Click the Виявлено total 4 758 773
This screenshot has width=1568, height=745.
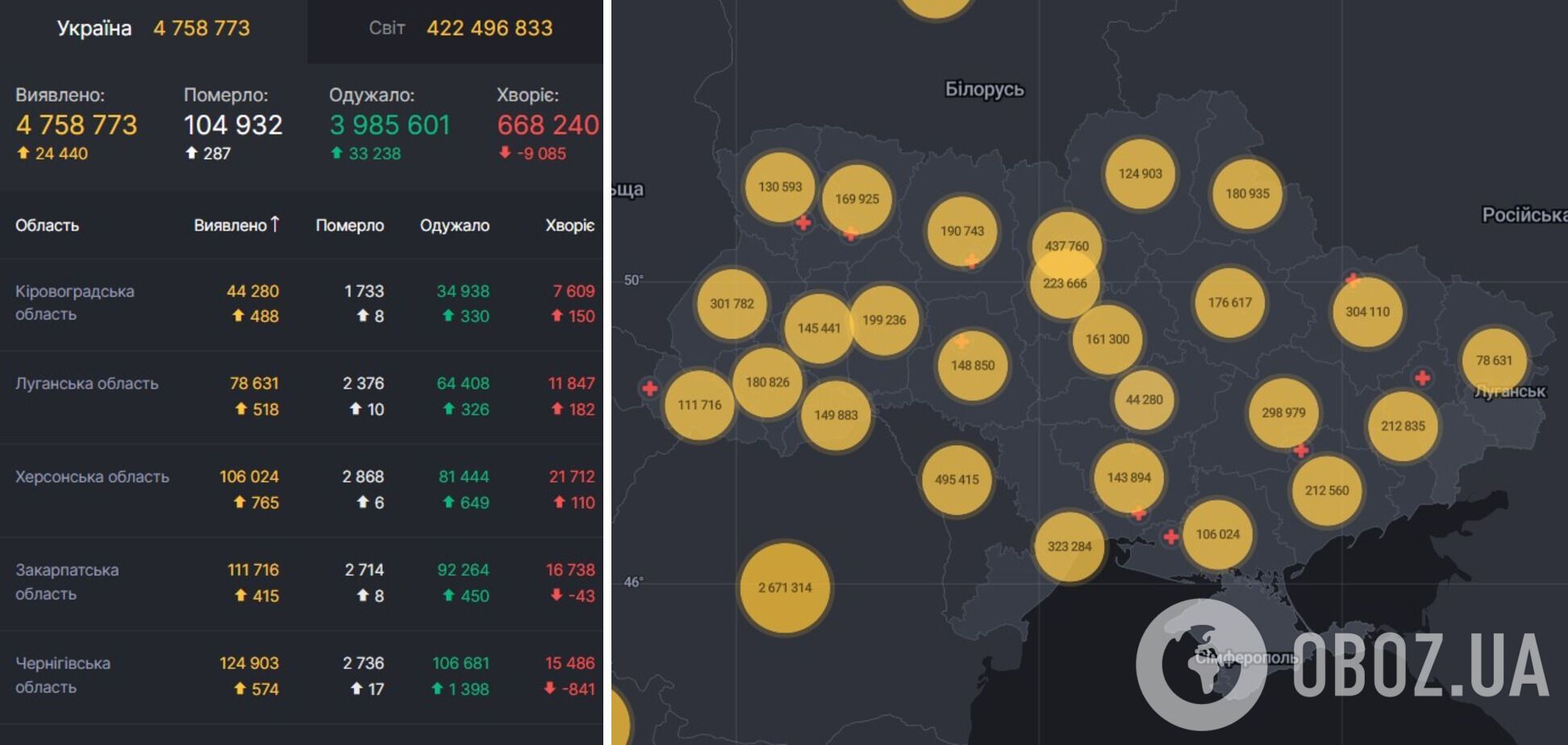(77, 125)
